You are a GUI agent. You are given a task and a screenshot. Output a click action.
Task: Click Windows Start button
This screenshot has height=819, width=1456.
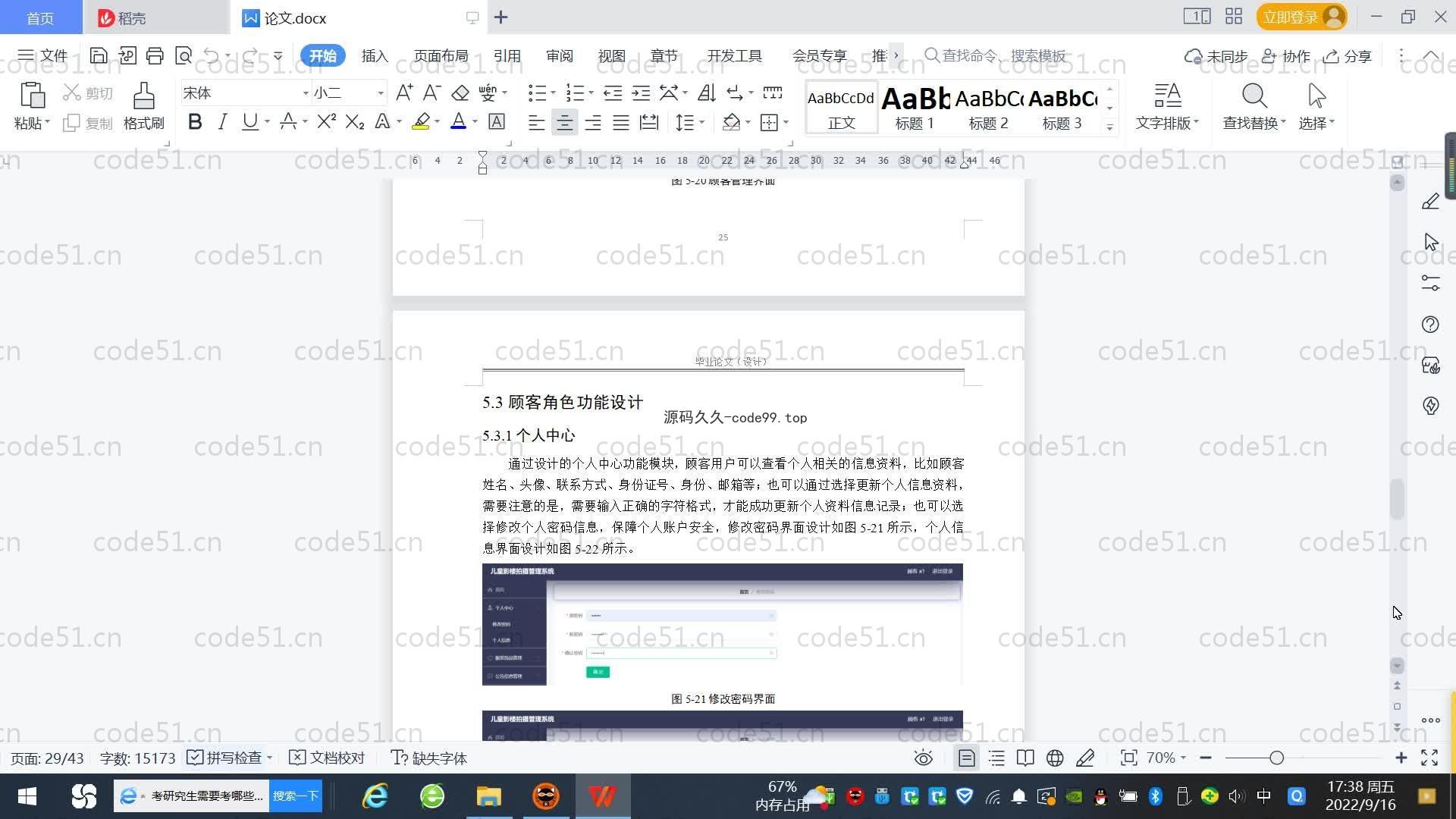tap(27, 796)
